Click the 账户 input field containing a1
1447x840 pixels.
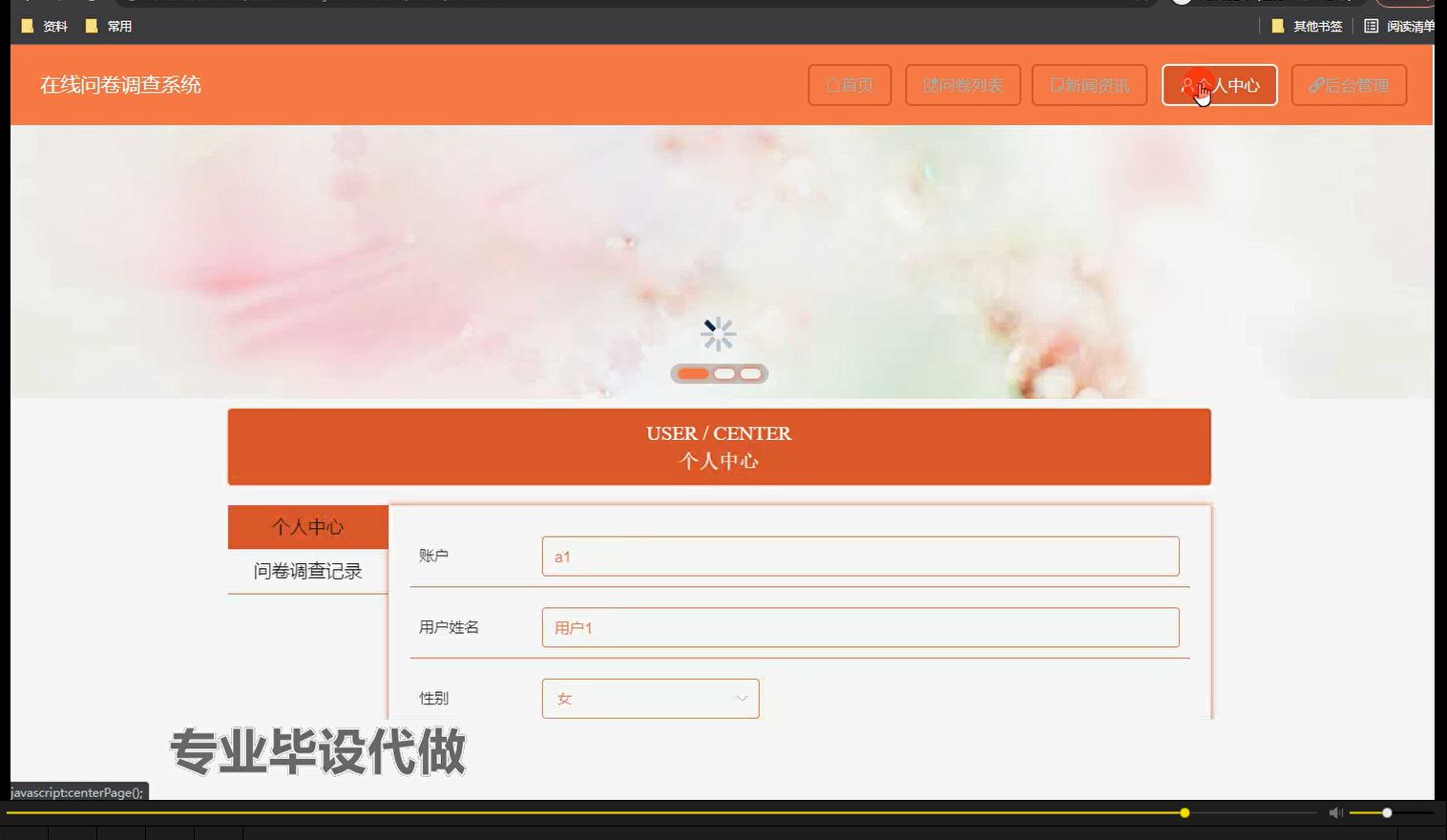(x=859, y=556)
